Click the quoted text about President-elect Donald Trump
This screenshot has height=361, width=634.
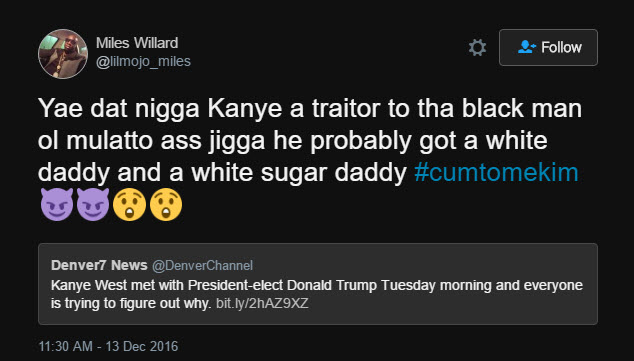pyautogui.click(x=317, y=294)
